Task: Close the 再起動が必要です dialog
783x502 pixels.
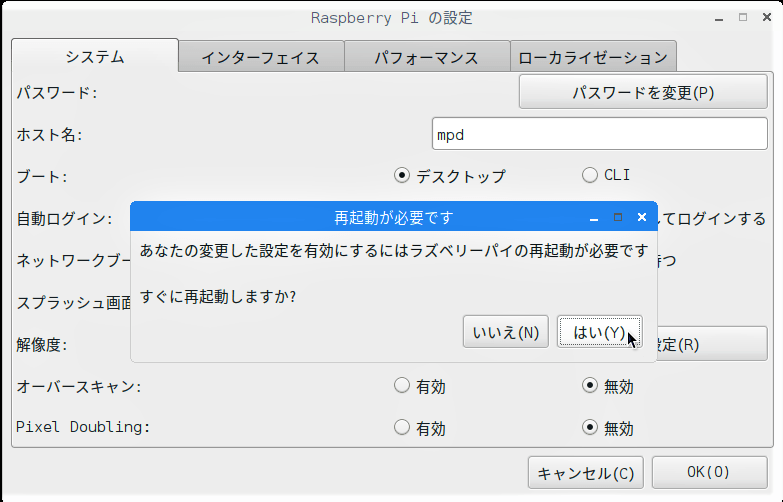Action: click(642, 217)
